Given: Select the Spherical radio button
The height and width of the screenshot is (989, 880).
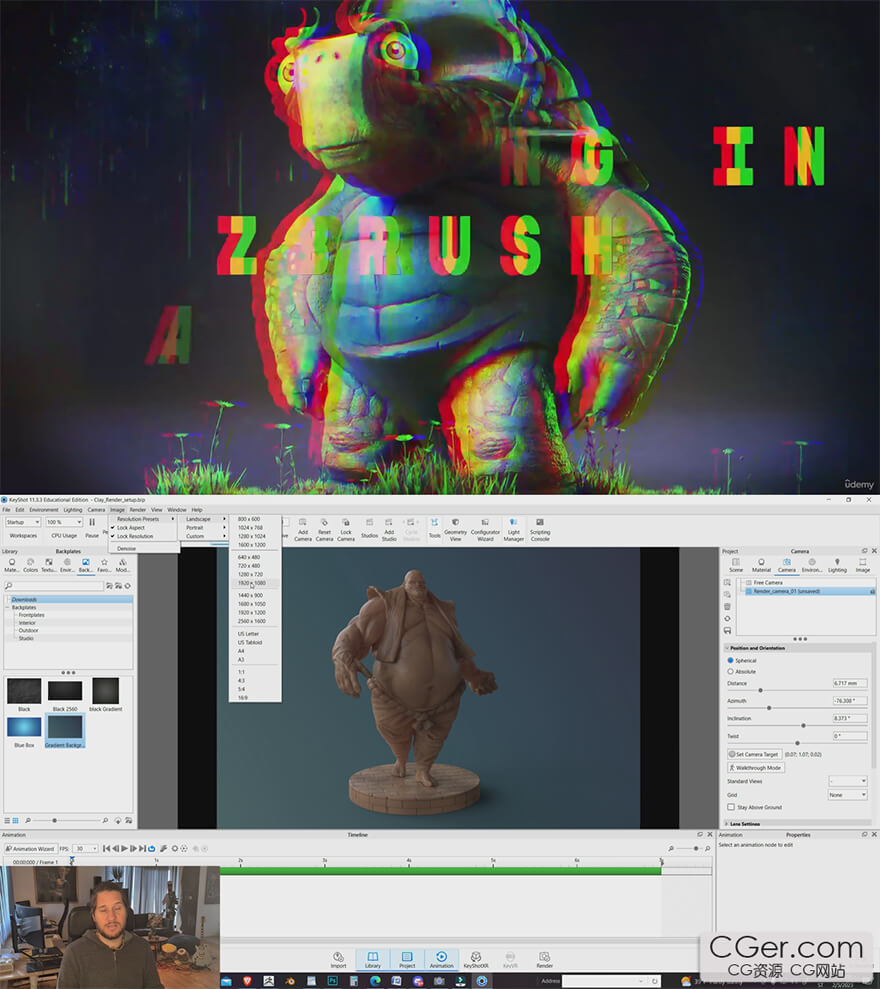Looking at the screenshot, I should coord(730,660).
